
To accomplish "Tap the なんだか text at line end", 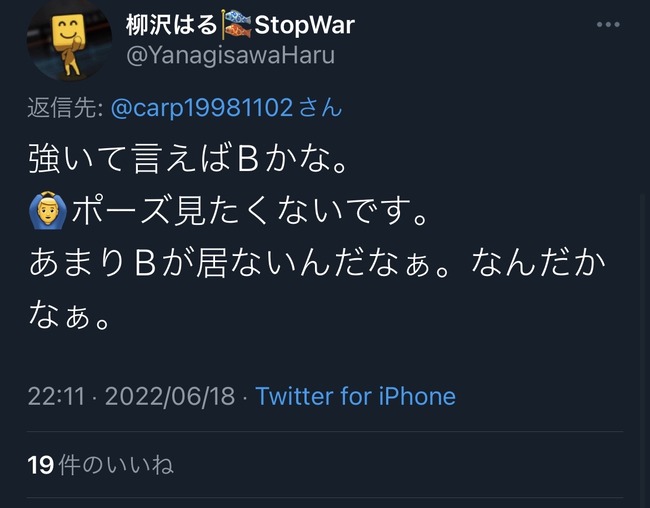I will pyautogui.click(x=538, y=263).
